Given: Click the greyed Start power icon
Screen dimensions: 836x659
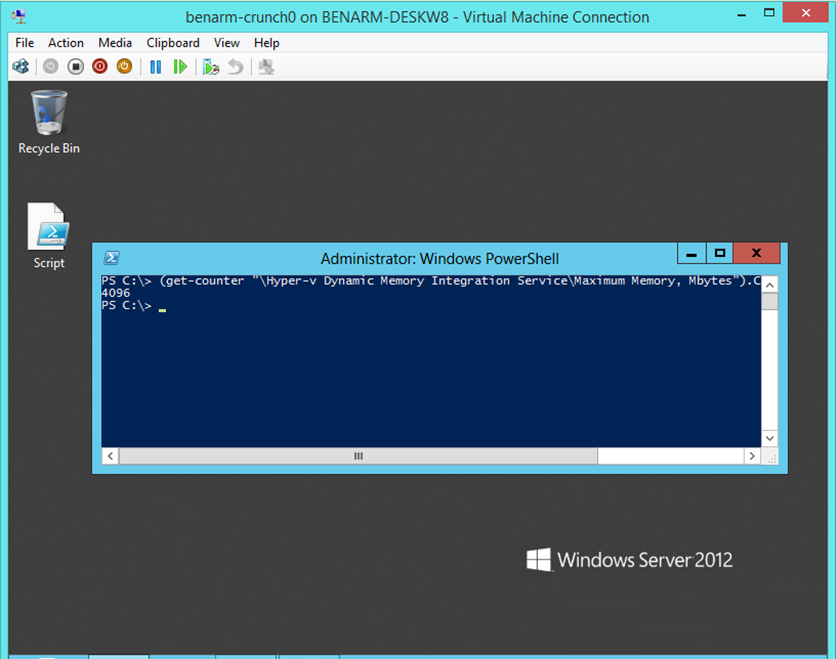Looking at the screenshot, I should pos(50,67).
